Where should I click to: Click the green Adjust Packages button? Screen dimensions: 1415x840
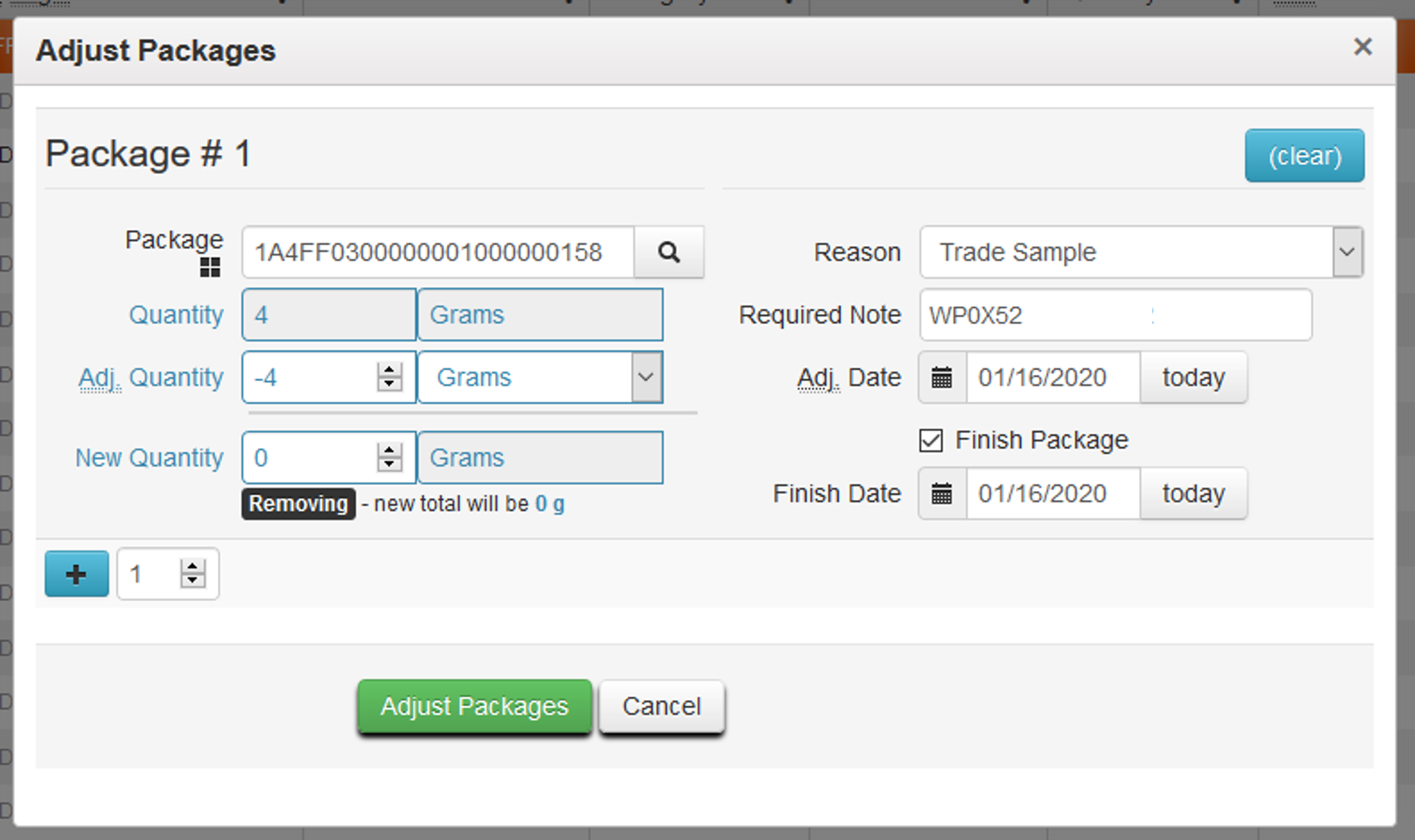coord(475,707)
